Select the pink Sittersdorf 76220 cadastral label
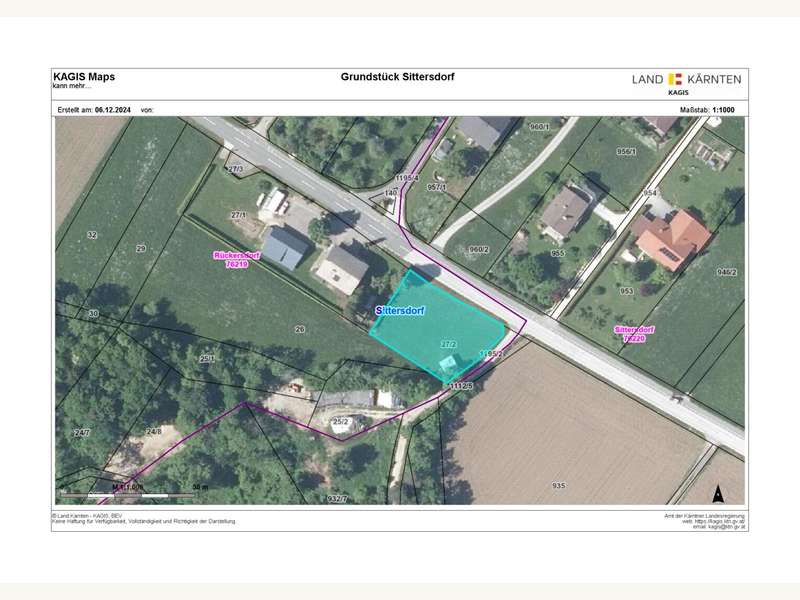 [634, 334]
